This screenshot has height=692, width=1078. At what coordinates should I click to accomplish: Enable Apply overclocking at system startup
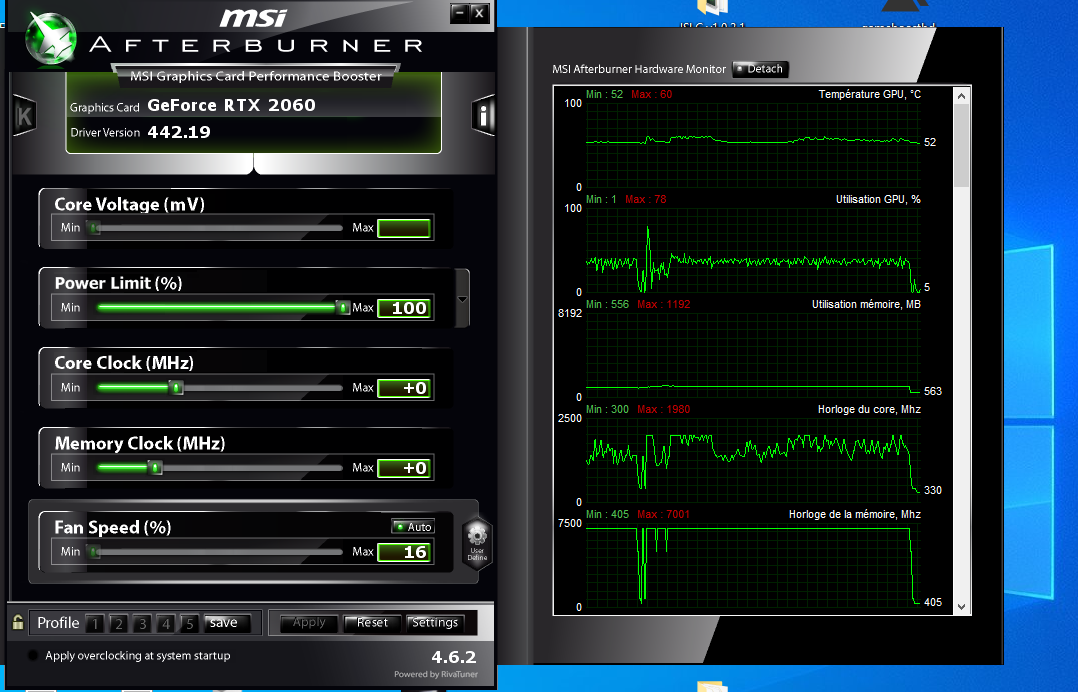tap(32, 655)
